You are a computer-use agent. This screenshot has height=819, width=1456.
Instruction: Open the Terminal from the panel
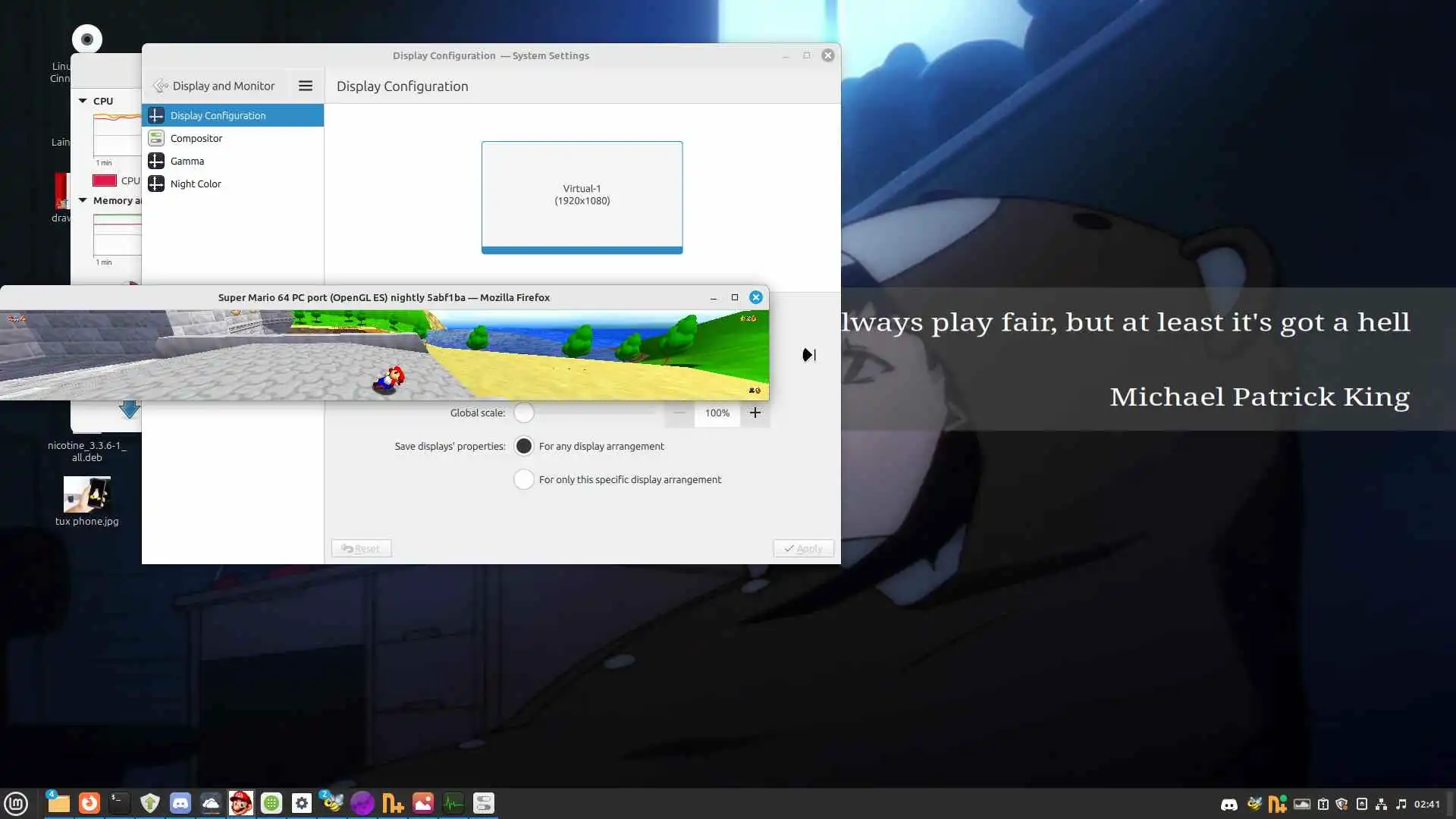click(120, 803)
